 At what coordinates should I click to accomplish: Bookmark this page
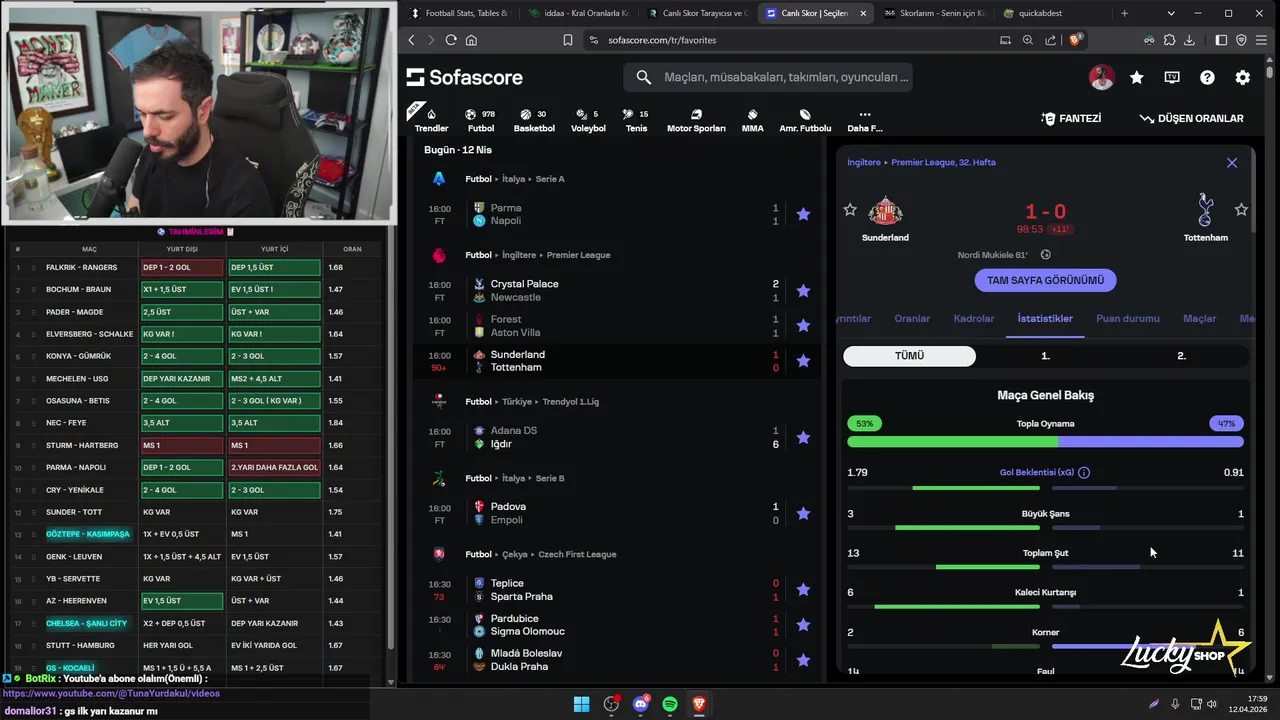pyautogui.click(x=568, y=40)
